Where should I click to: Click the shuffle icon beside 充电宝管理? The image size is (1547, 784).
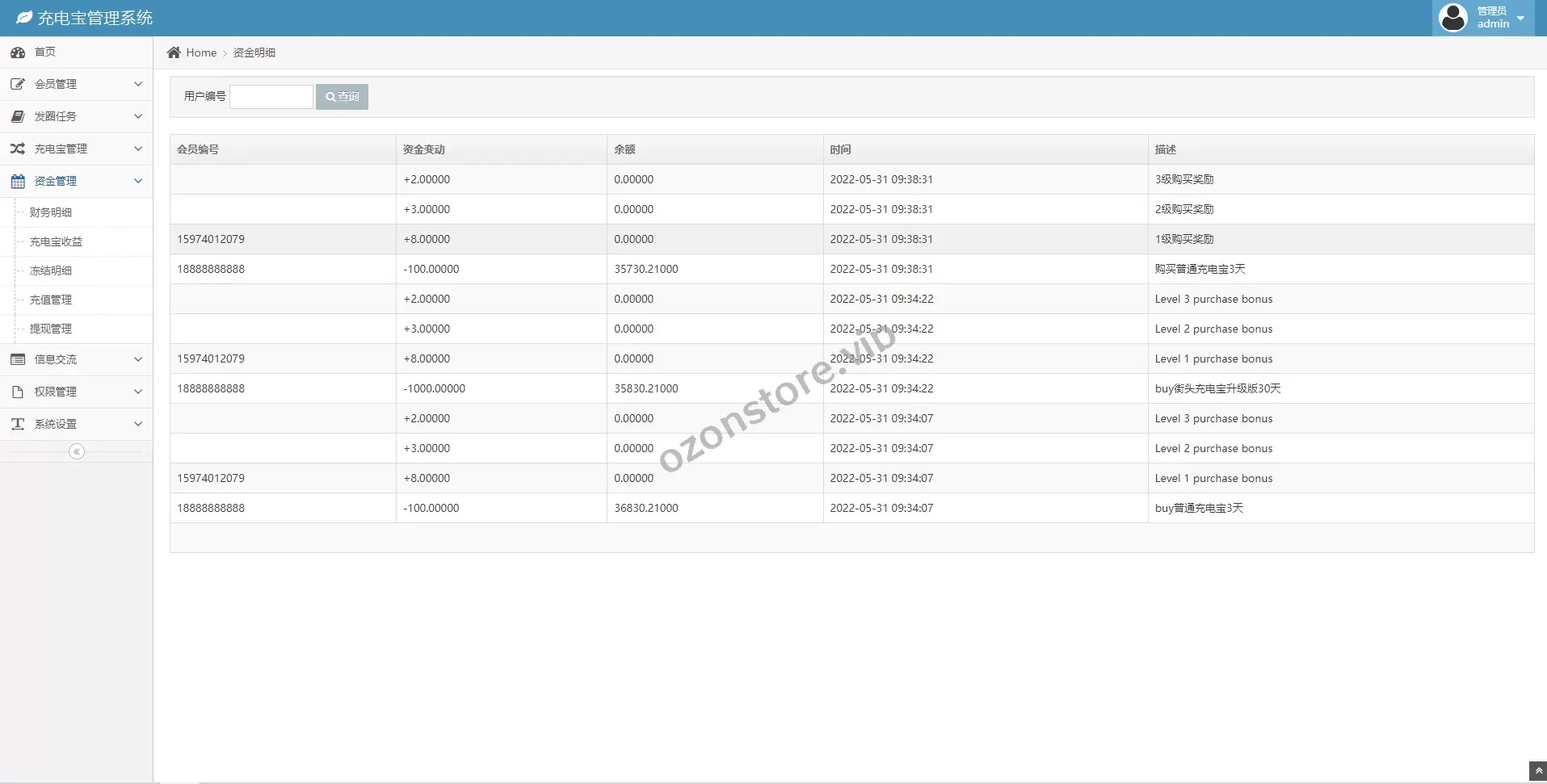(x=18, y=149)
